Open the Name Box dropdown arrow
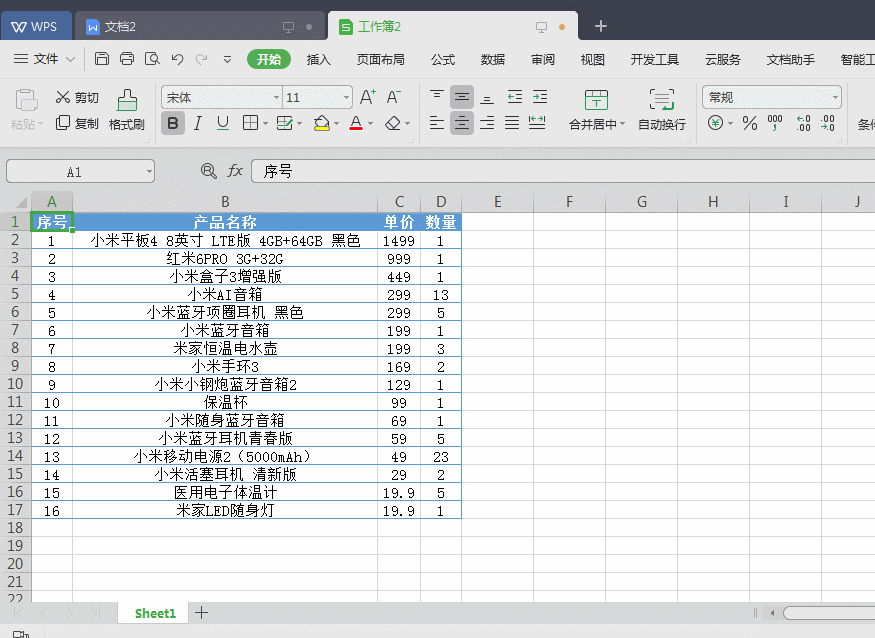This screenshot has width=875, height=638. [150, 171]
